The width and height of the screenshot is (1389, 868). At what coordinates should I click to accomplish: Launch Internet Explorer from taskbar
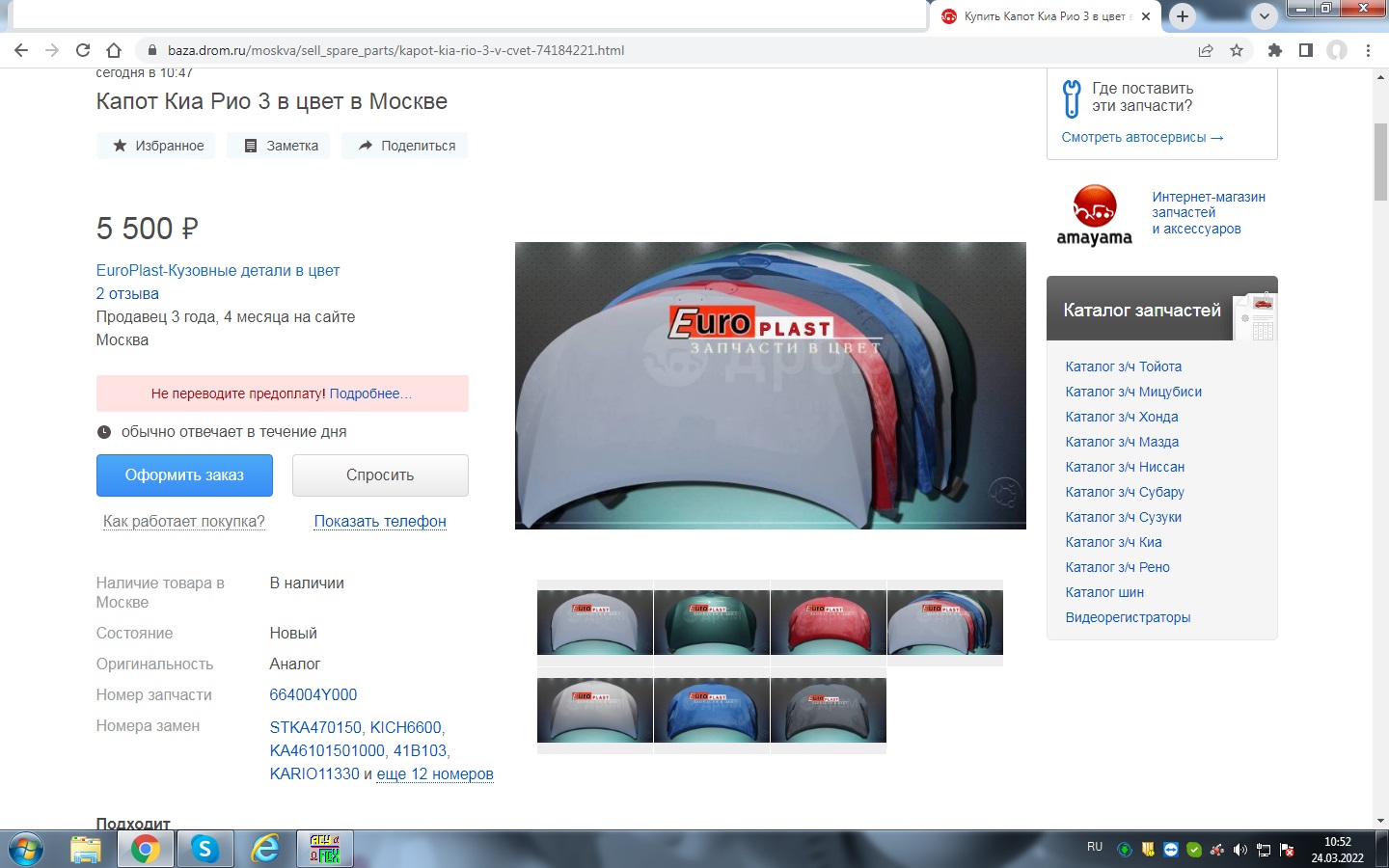264,849
